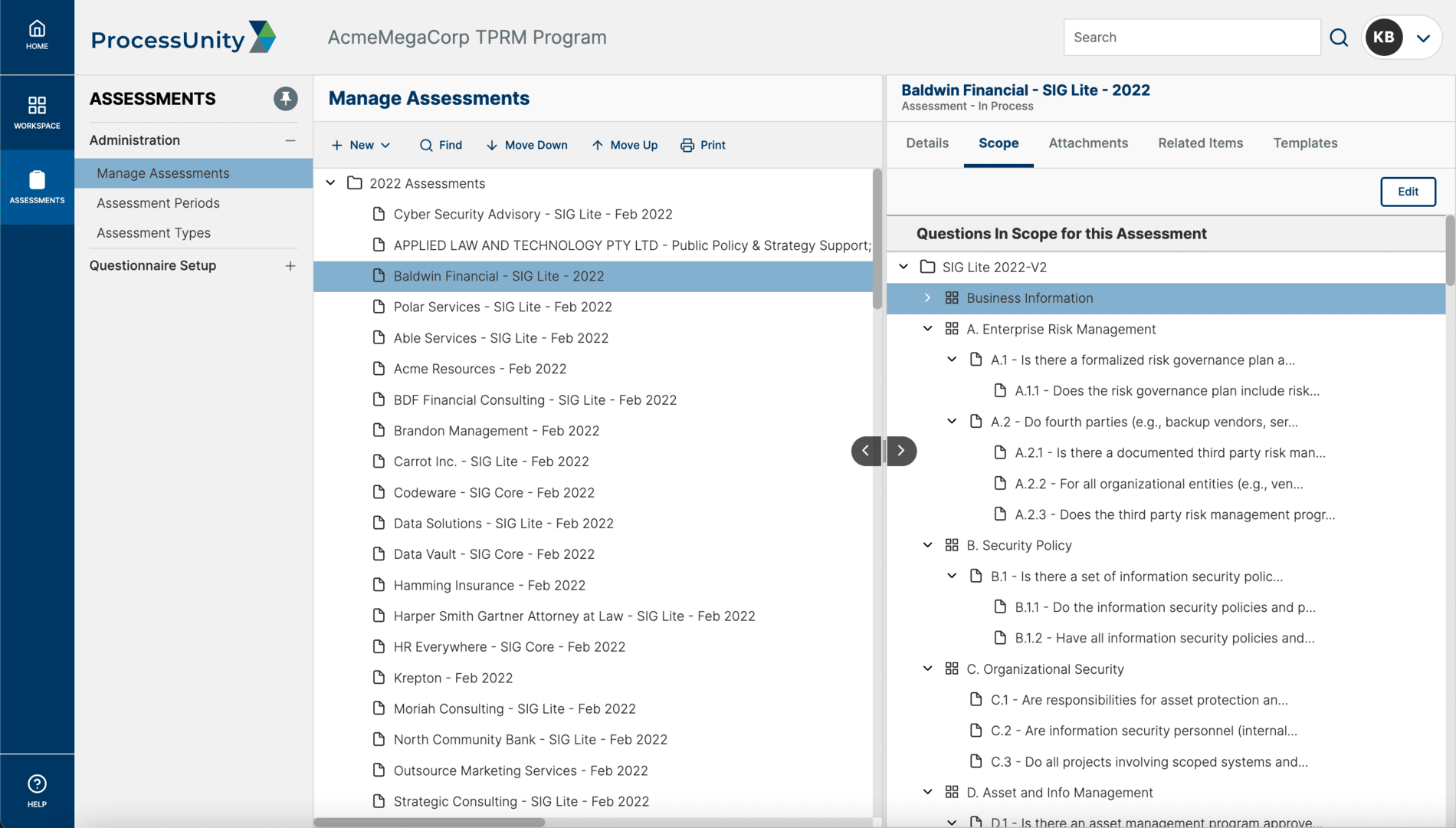
Task: Click the document icon next to Krepton
Action: [379, 678]
